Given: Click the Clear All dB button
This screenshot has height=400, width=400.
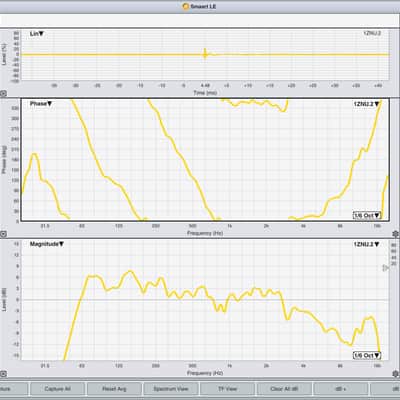Looking at the screenshot, I should point(284,389).
